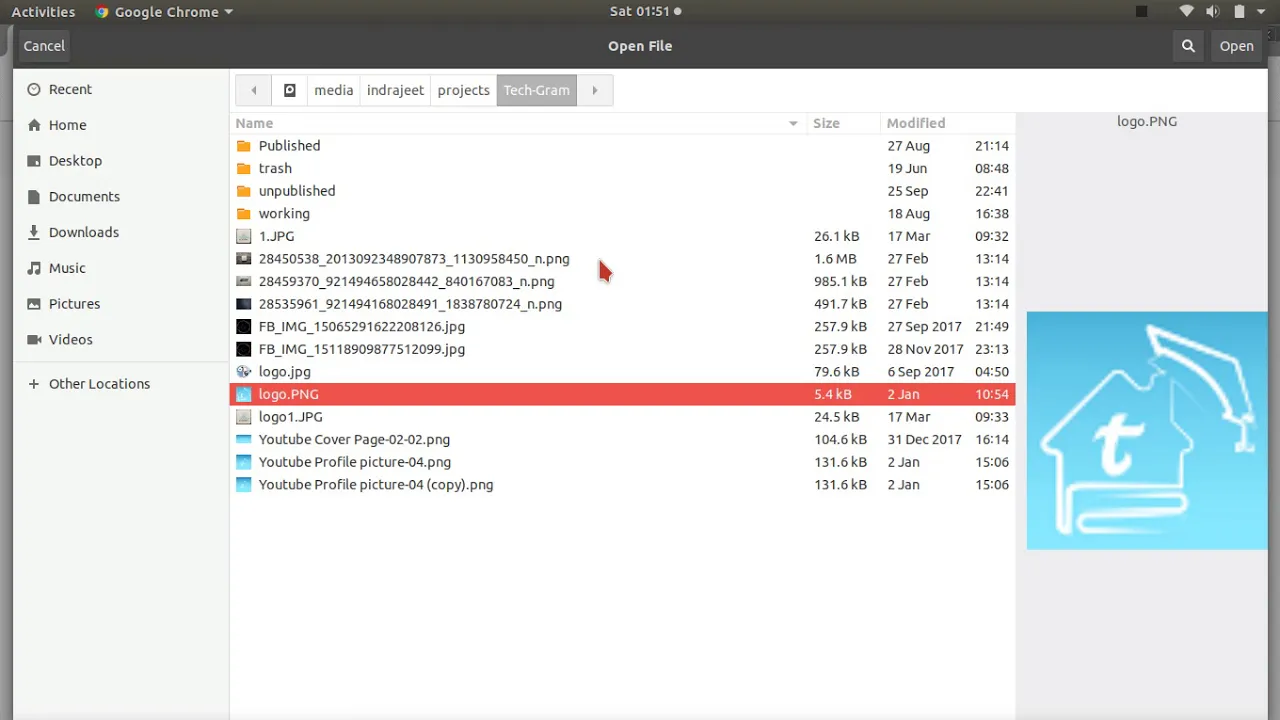Image resolution: width=1280 pixels, height=720 pixels.
Task: Select file 28459370_921494658028442_840167083_n.png
Action: click(x=622, y=282)
